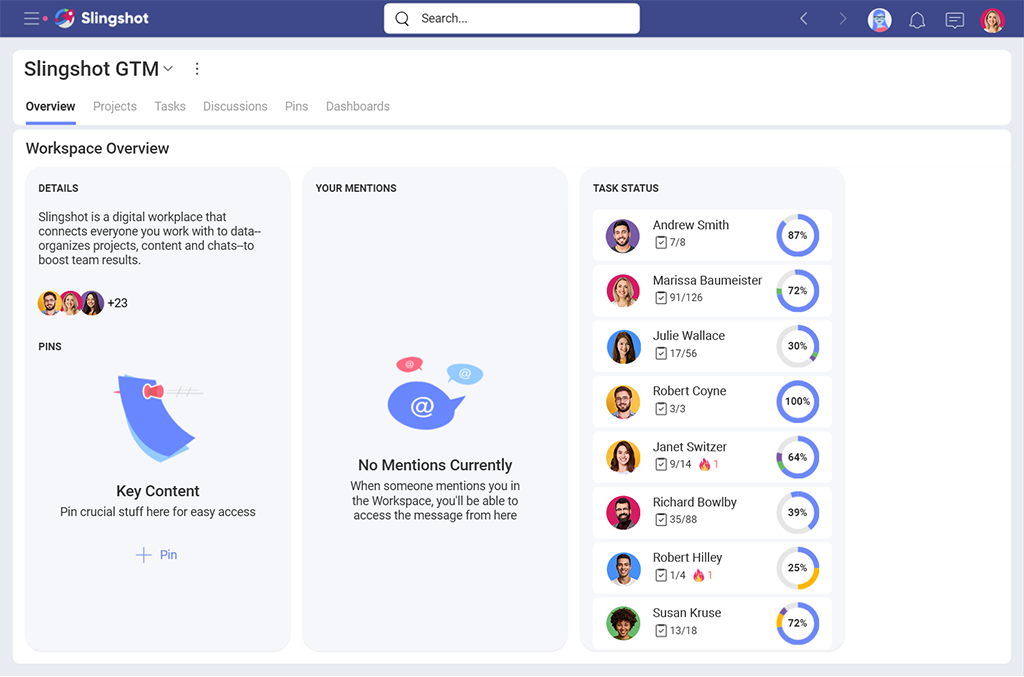This screenshot has width=1024, height=677.
Task: Open the third member avatar in Details
Action: (91, 303)
